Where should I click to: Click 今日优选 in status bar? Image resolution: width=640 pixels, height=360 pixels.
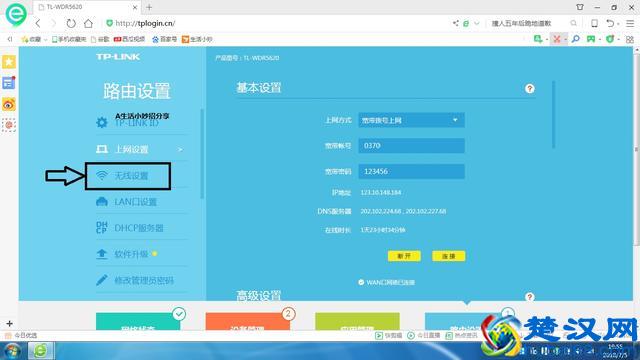[x=22, y=336]
